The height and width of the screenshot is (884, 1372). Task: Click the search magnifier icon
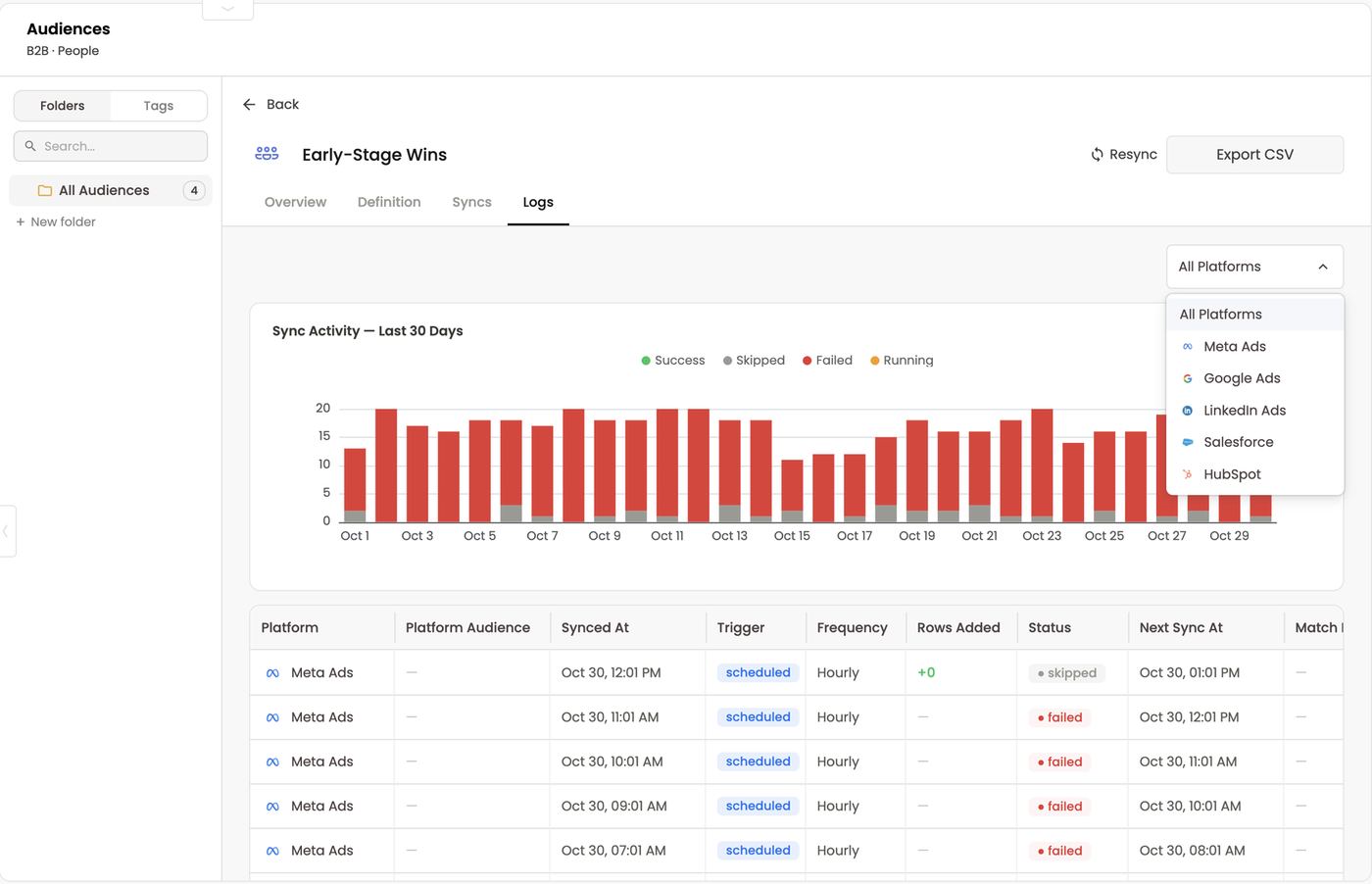[x=30, y=146]
